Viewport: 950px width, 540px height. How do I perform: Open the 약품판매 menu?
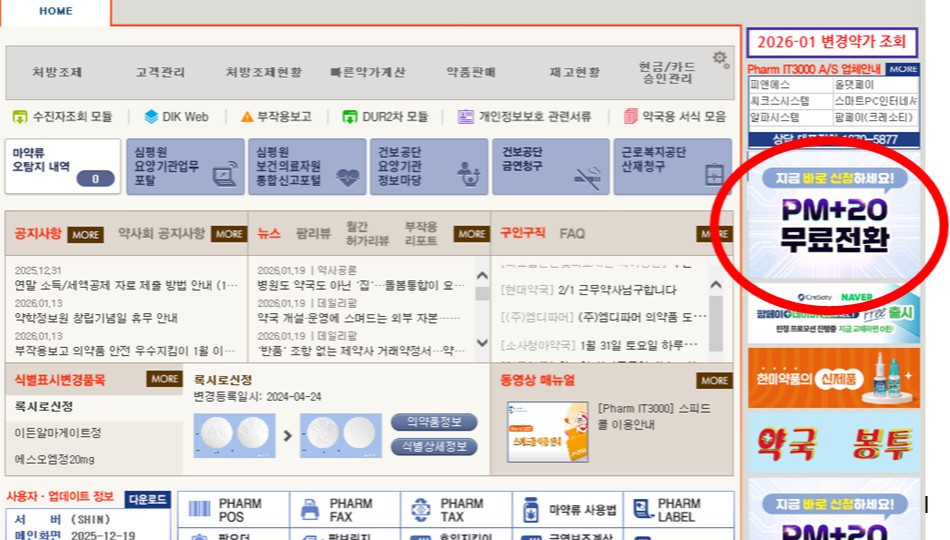coord(471,72)
